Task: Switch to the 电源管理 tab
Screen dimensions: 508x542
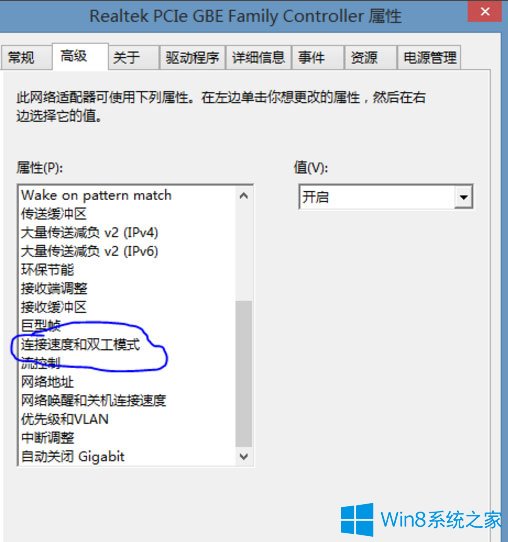Action: [429, 58]
